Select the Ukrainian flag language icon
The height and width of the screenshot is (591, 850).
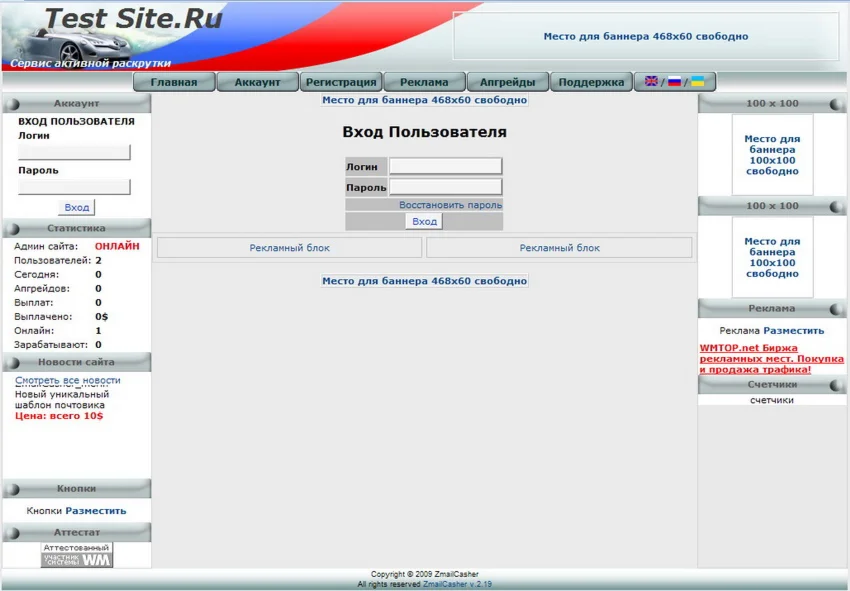click(x=698, y=81)
